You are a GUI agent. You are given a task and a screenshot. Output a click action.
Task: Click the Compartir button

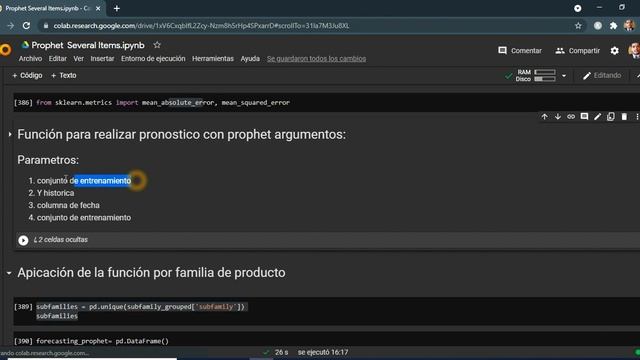tap(578, 51)
